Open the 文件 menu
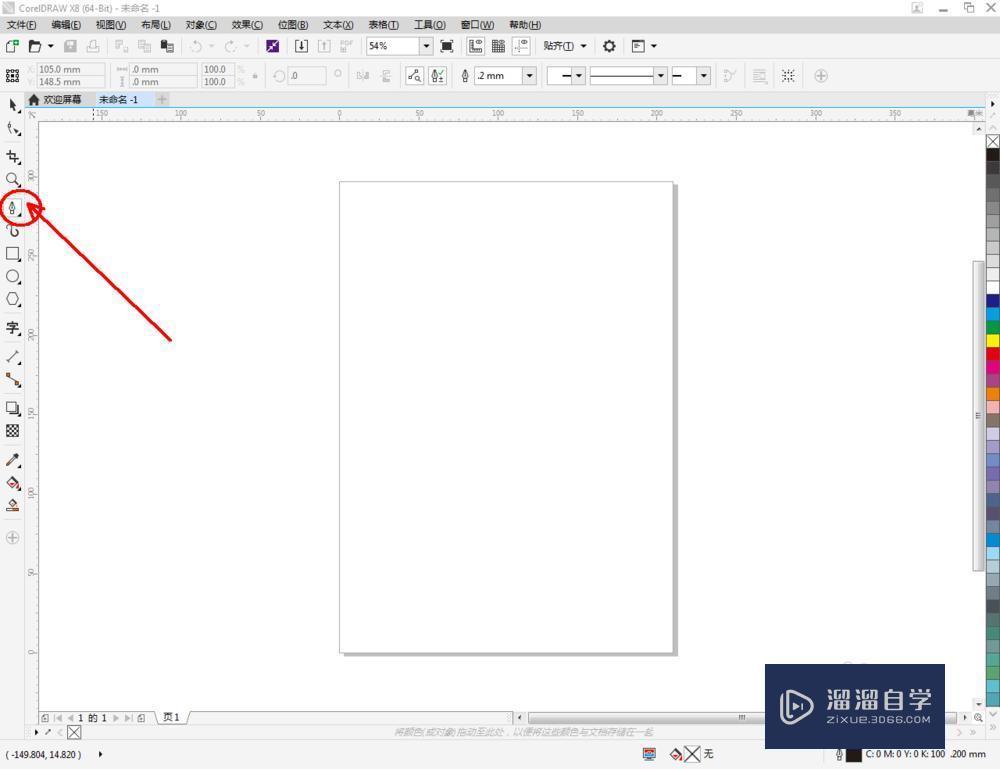 click(22, 25)
